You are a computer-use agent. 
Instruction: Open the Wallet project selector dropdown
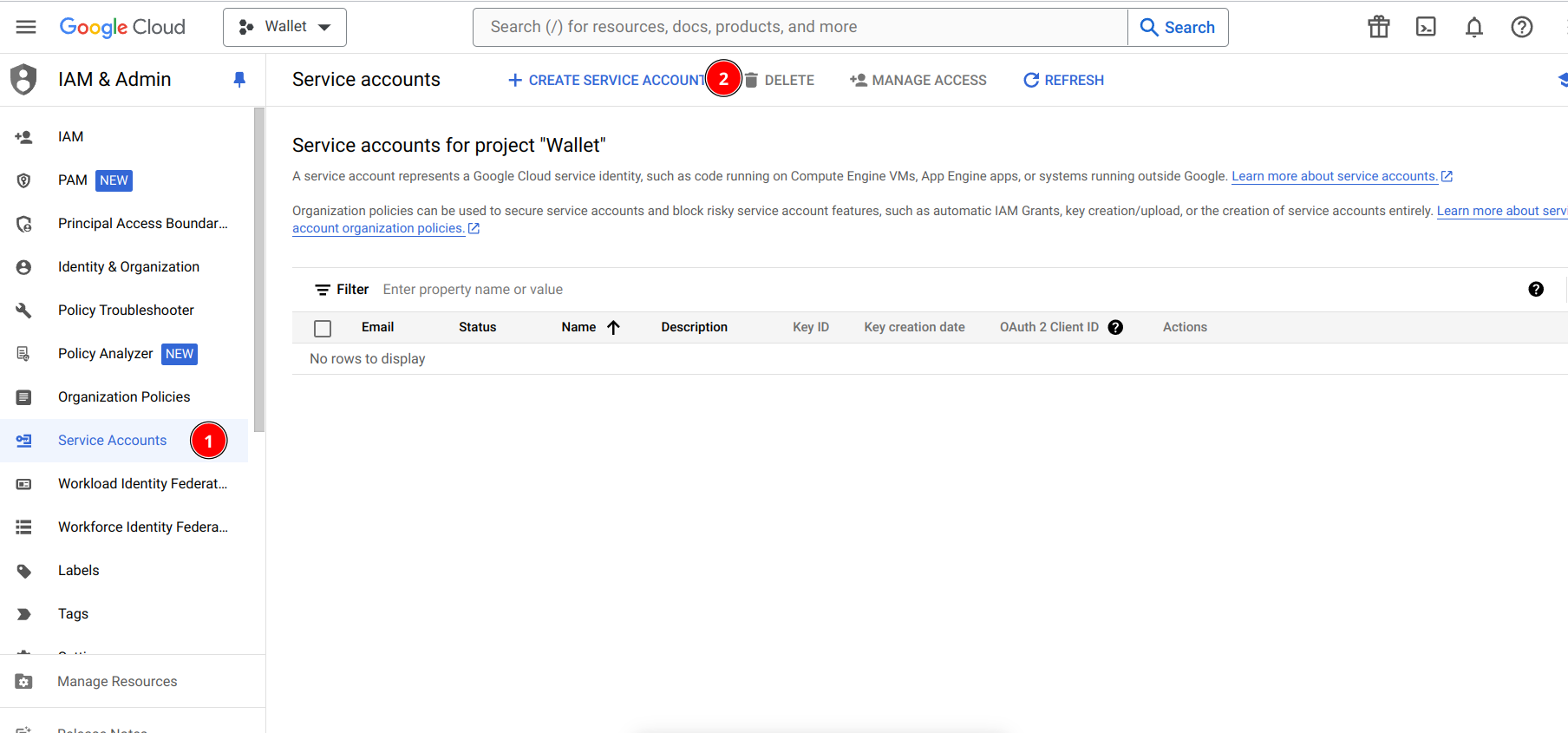click(284, 27)
